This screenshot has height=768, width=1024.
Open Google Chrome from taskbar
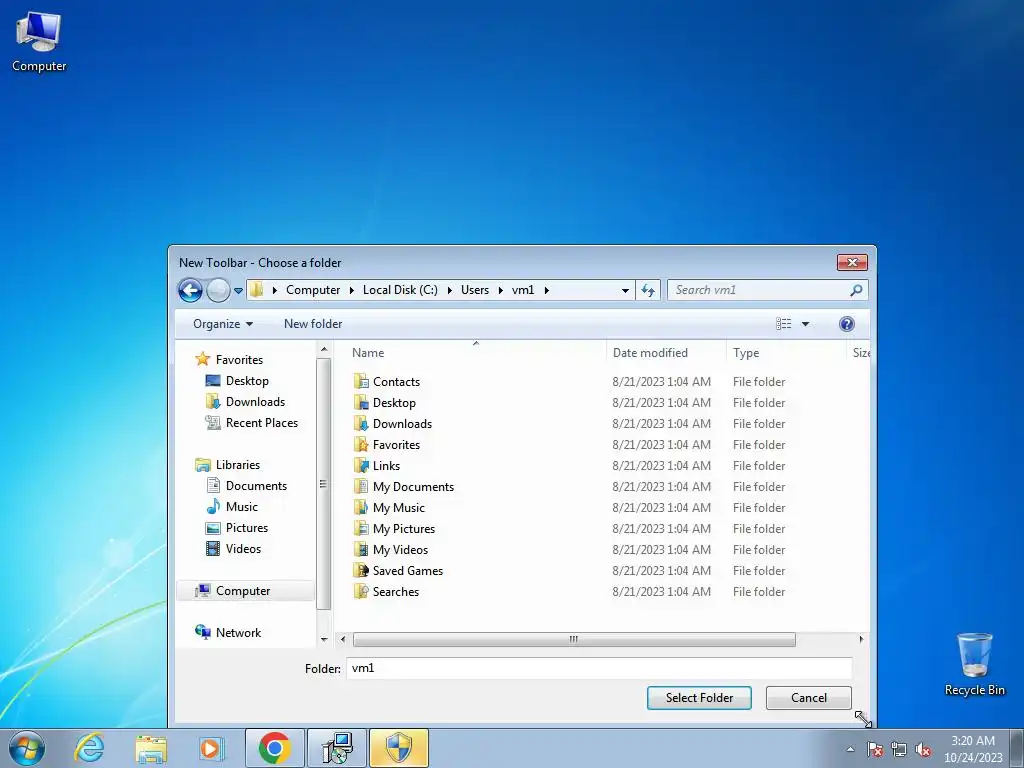tap(274, 748)
